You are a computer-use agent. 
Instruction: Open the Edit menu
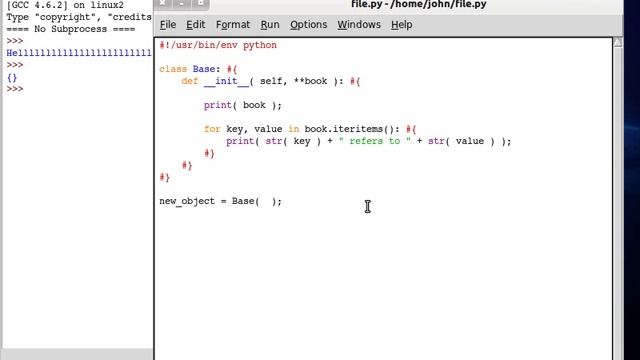click(196, 24)
